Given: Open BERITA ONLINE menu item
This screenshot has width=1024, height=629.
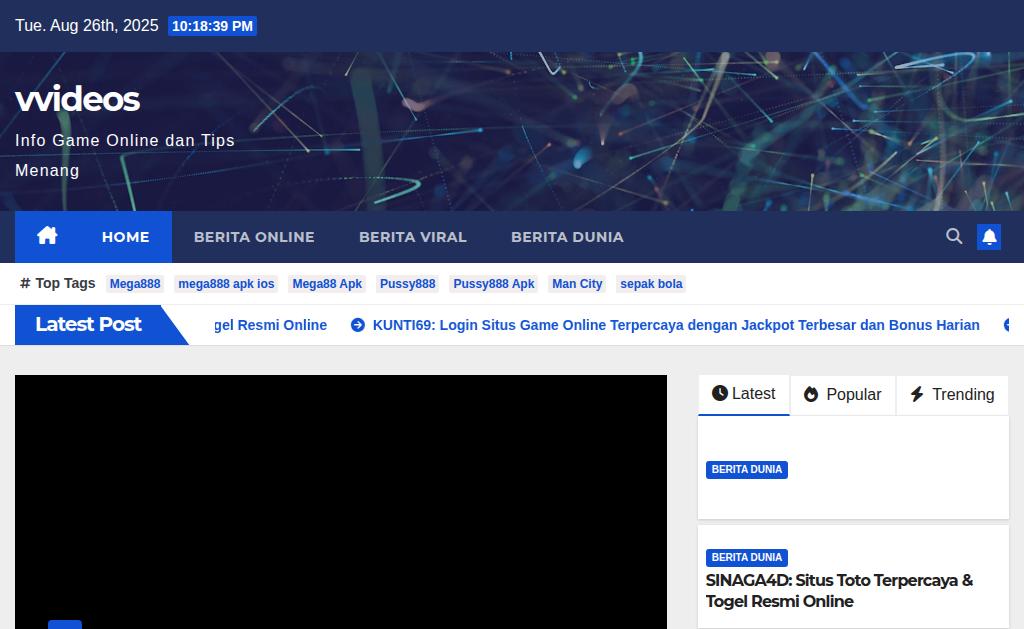Looking at the screenshot, I should [x=254, y=237].
